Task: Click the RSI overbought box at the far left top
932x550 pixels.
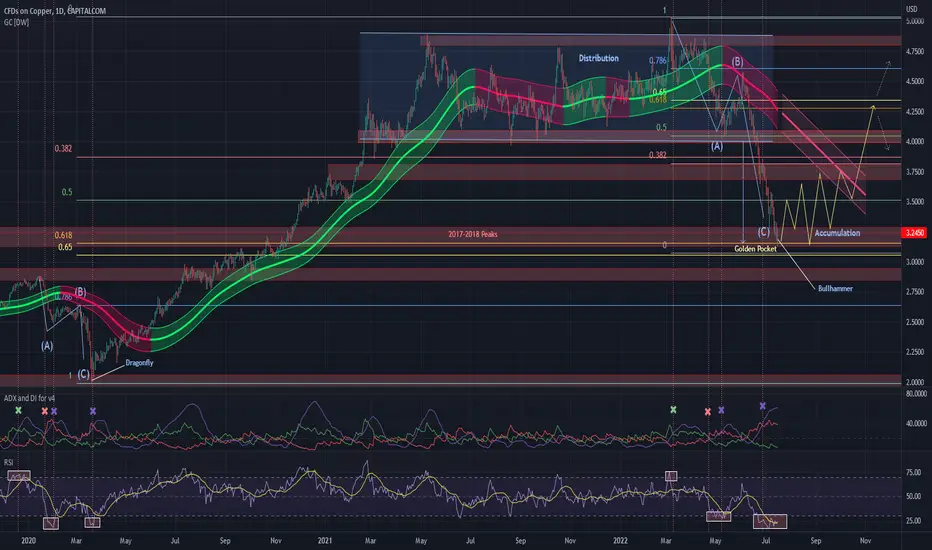Action: 18,475
